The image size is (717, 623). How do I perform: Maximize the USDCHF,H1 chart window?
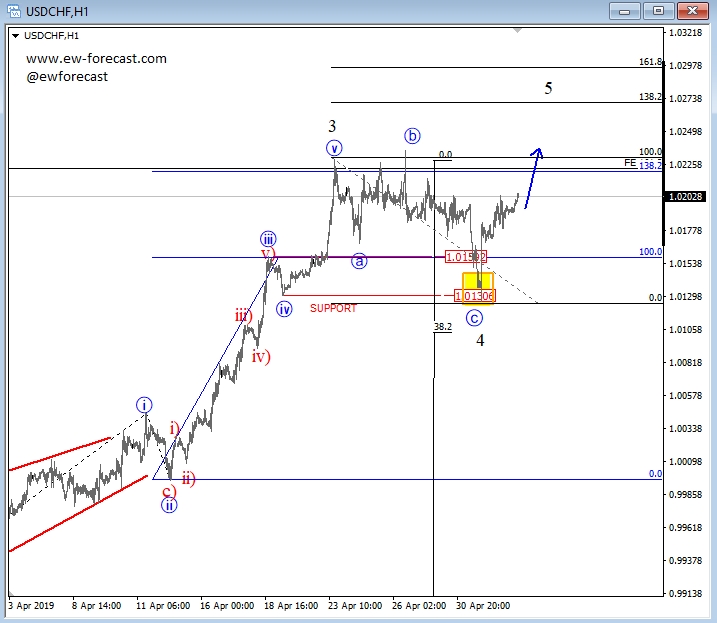[658, 11]
